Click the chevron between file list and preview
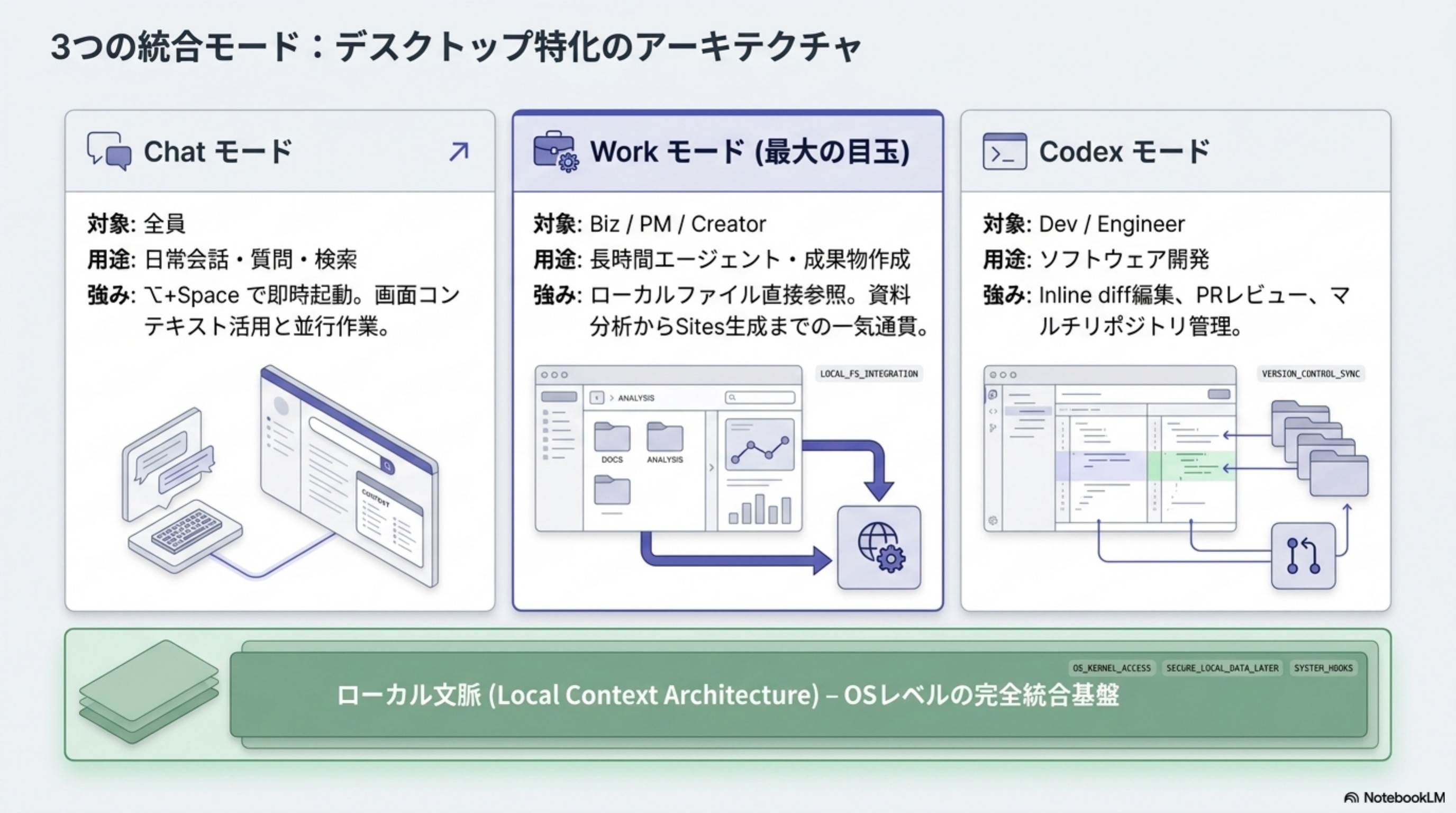1456x813 pixels. point(711,467)
